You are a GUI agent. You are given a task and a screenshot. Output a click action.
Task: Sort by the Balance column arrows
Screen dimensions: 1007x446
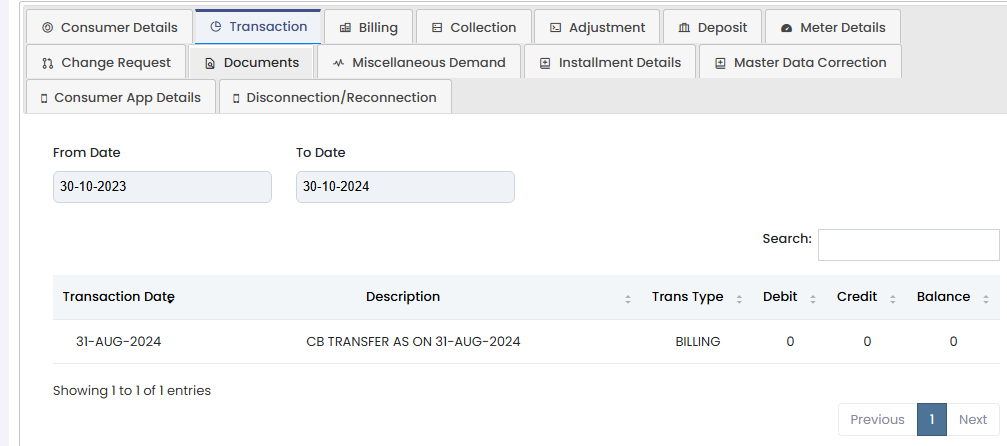point(986,298)
